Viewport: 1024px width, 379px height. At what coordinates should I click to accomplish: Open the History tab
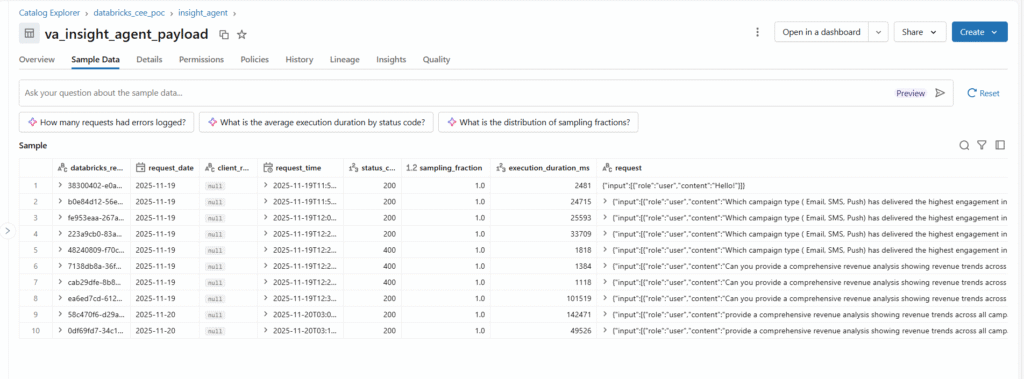point(299,59)
